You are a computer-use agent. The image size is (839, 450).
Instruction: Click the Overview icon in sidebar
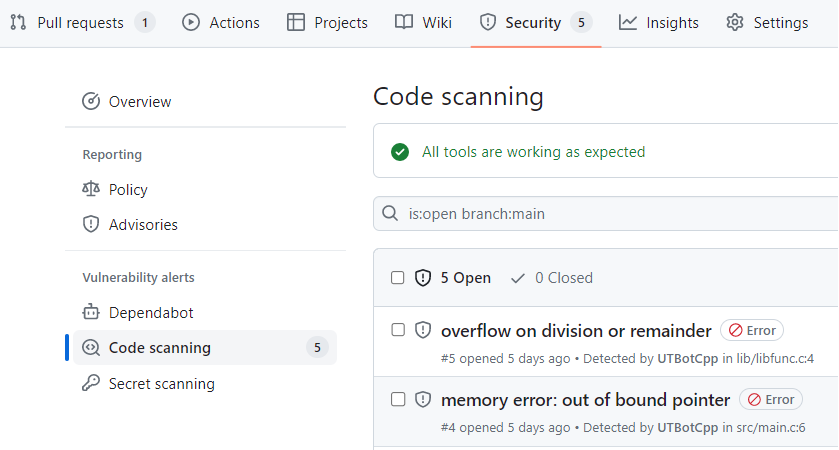coord(91,101)
